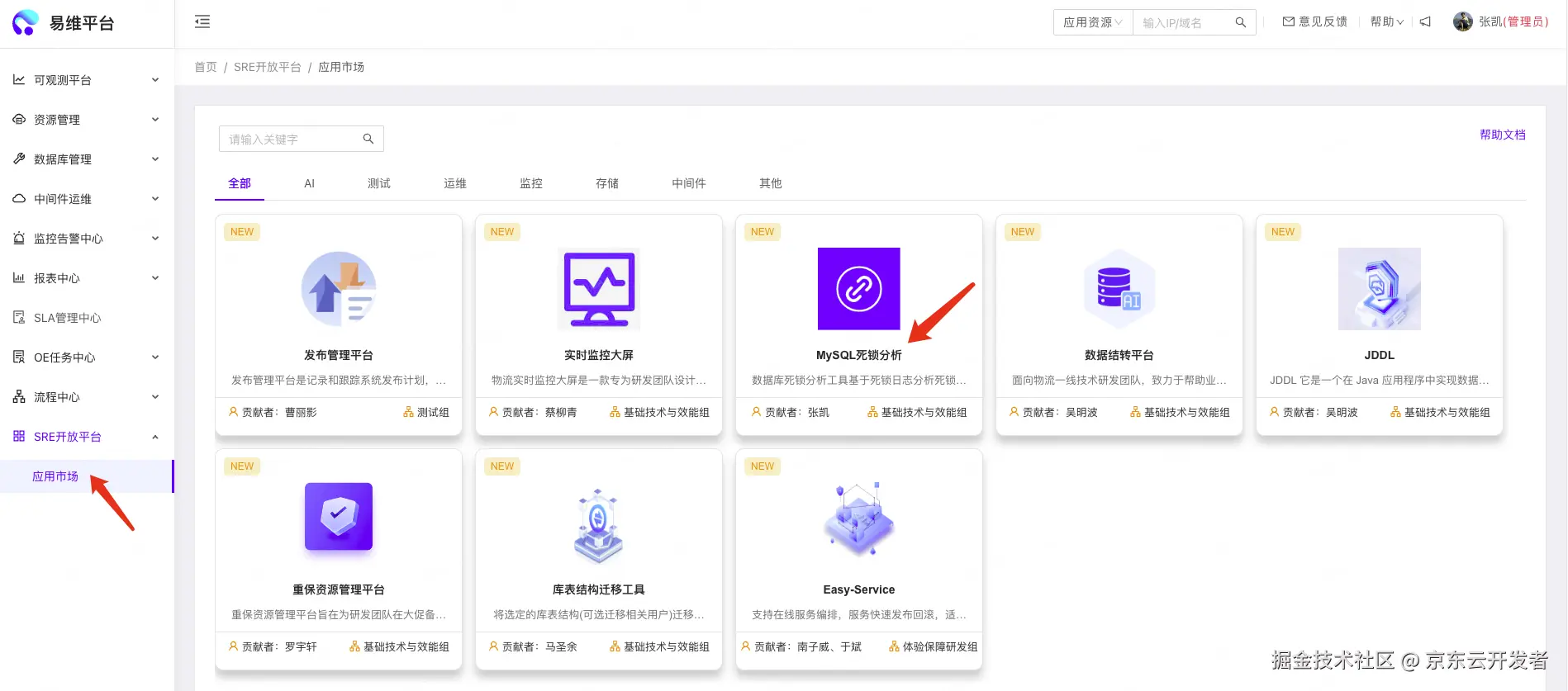Click the 可观测平台 chart icon in sidebar

[19, 79]
